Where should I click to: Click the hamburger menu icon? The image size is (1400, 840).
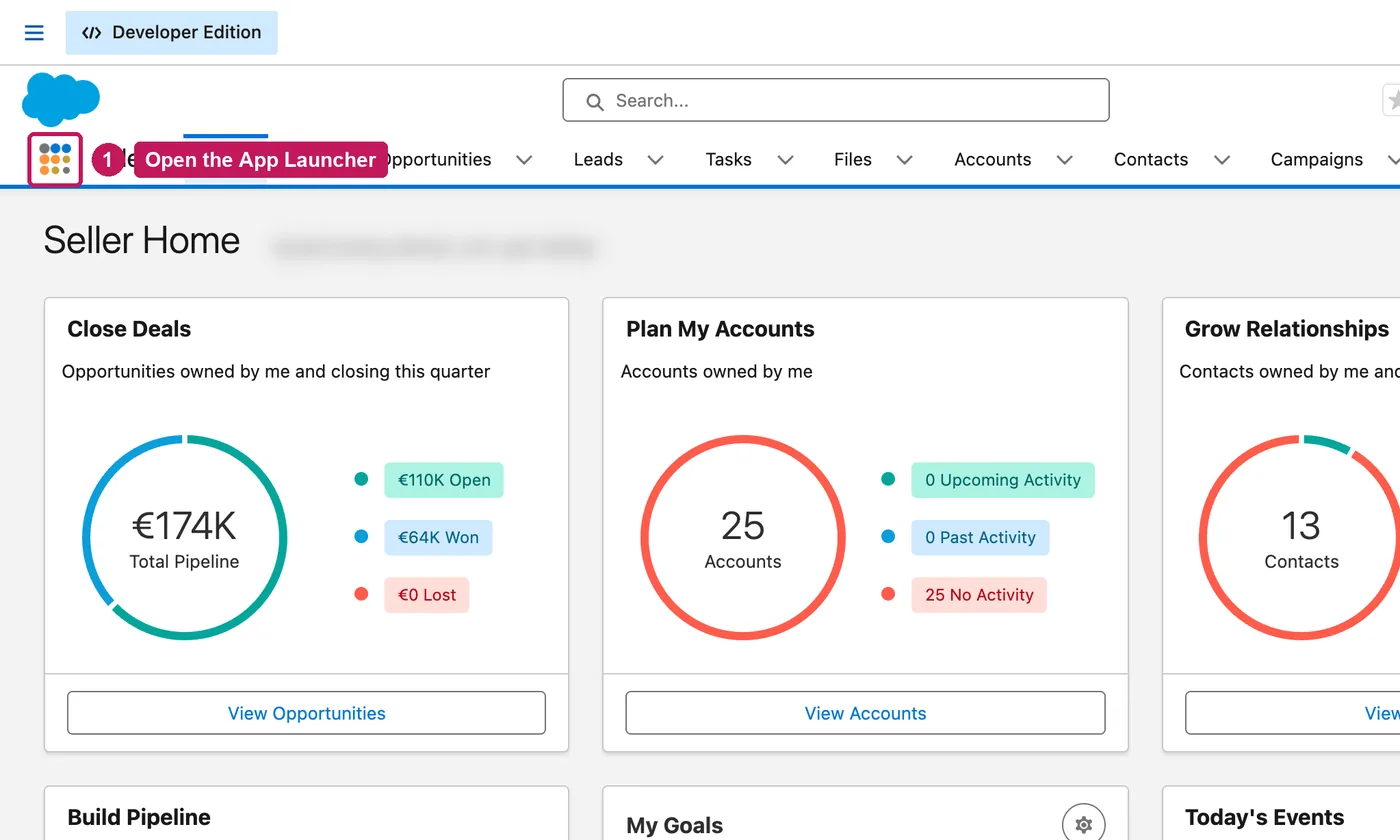(34, 33)
